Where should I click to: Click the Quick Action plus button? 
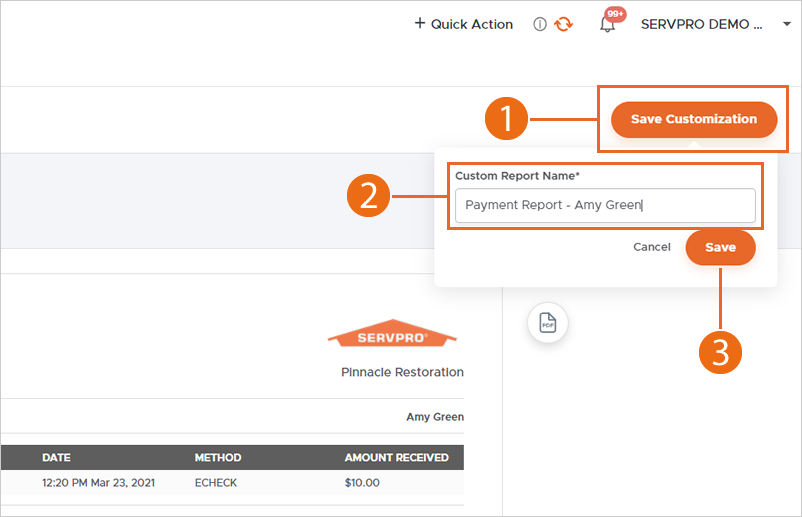pyautogui.click(x=463, y=24)
